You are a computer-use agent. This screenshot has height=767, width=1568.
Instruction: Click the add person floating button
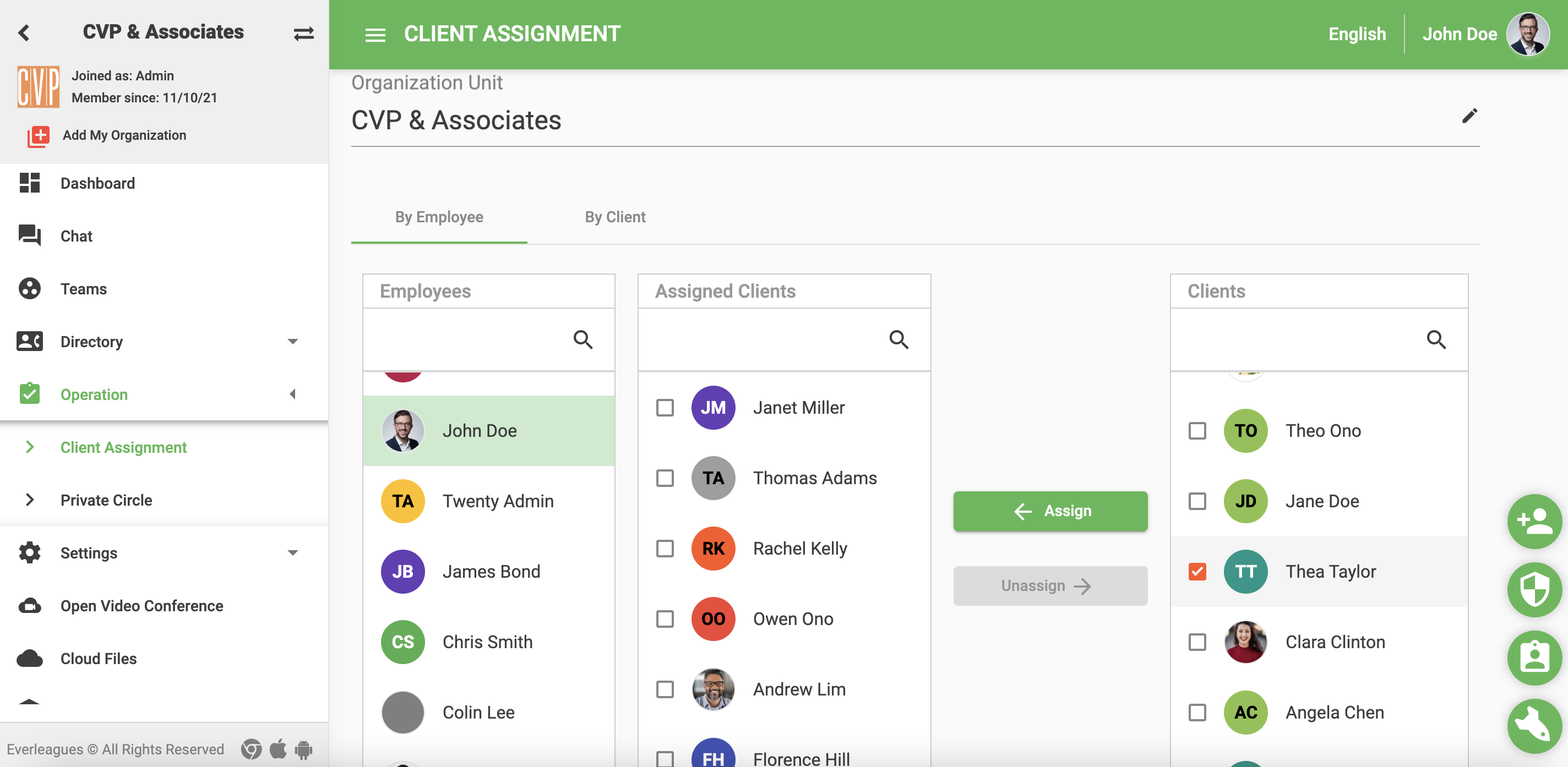coord(1534,521)
